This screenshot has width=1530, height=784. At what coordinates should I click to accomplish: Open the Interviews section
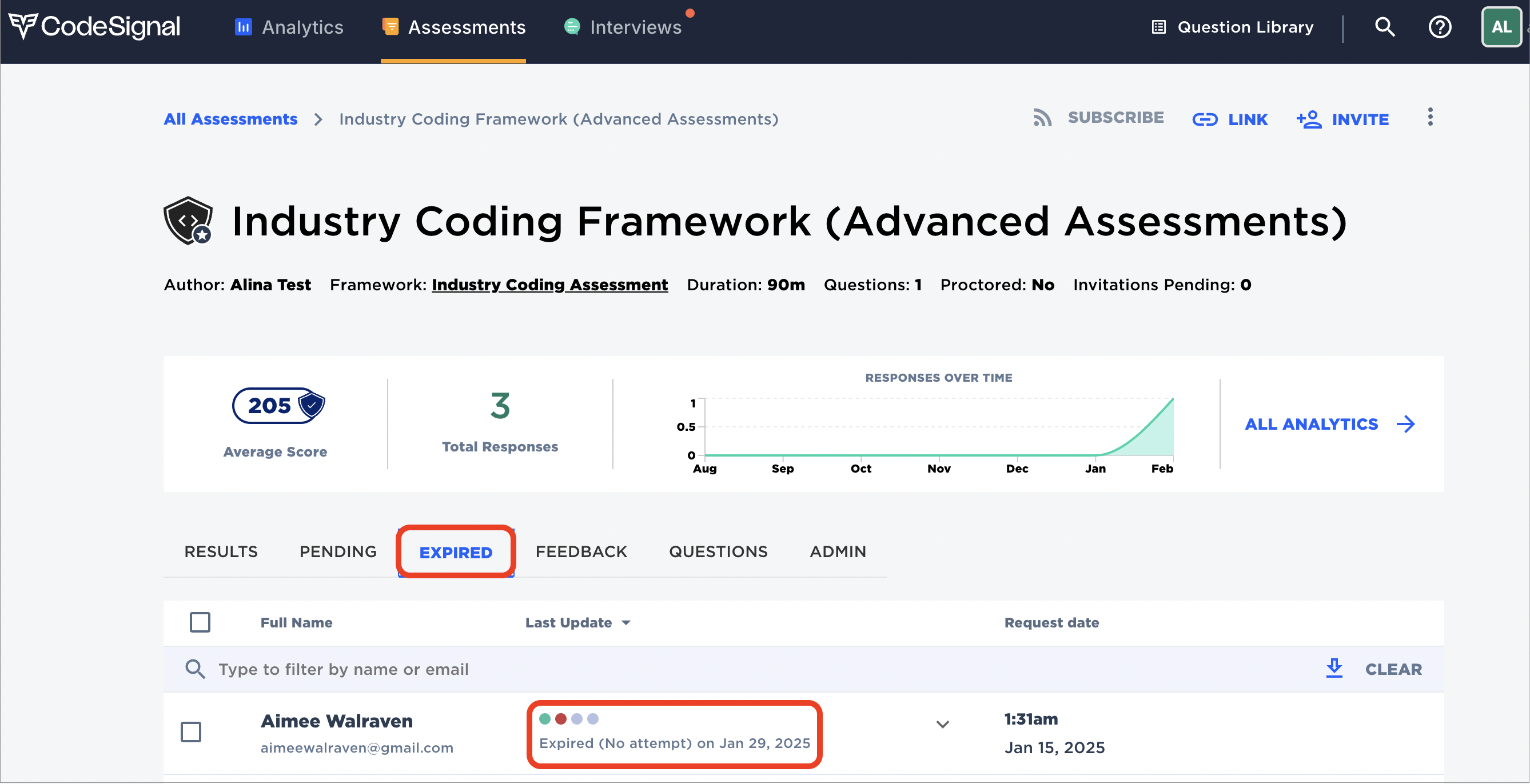[x=623, y=27]
